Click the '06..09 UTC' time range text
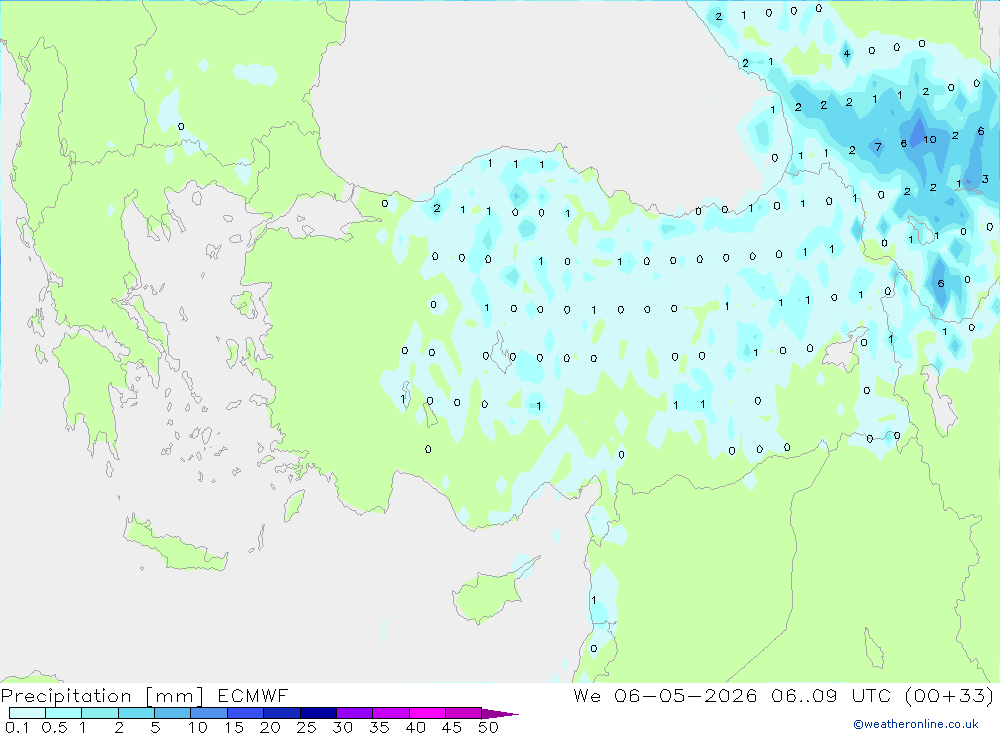 [830, 695]
